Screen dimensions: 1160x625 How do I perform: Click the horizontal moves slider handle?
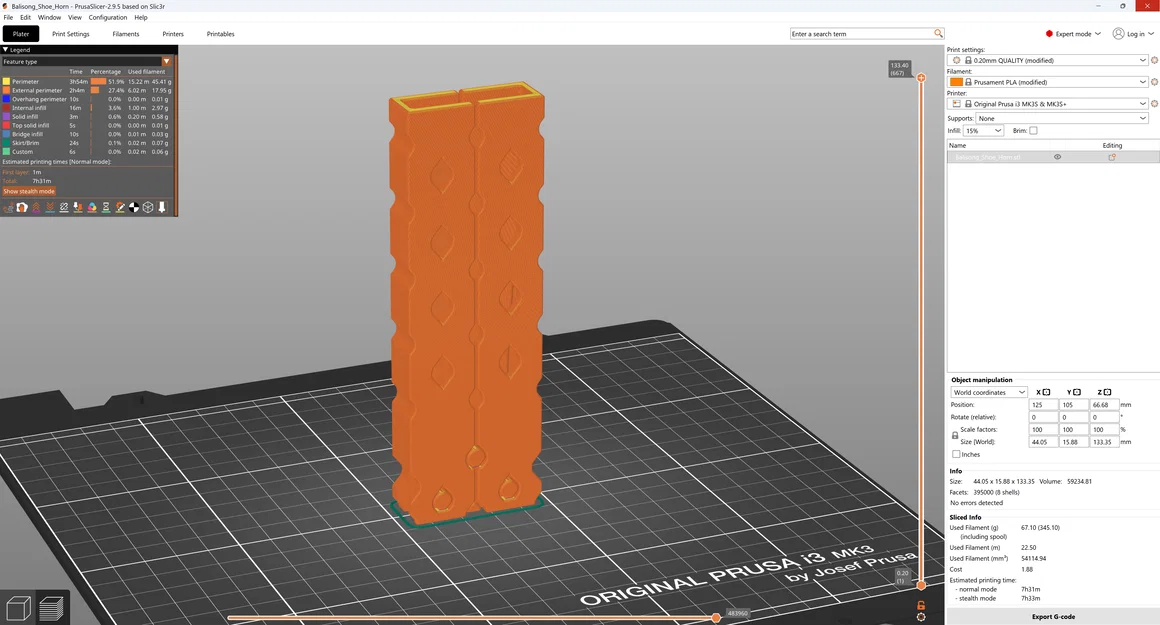pos(716,618)
